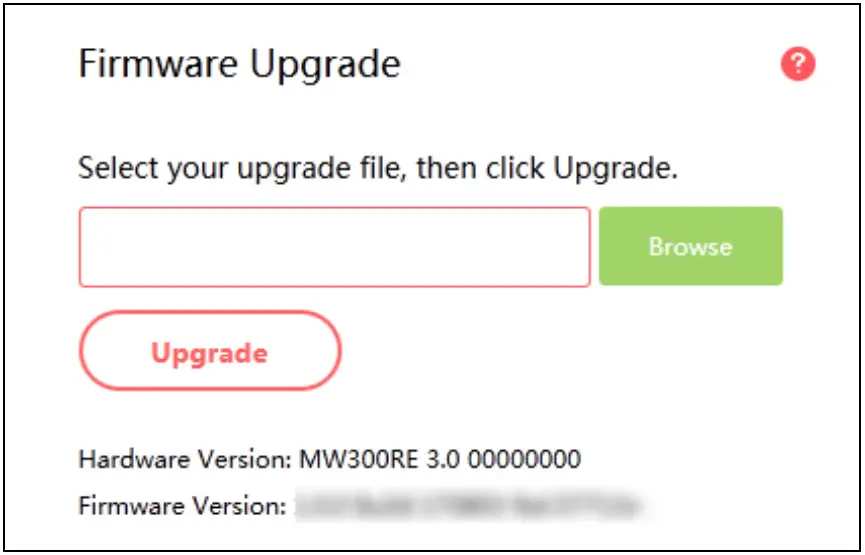Screen dimensions: 865x555
Task: Open help via red question mark icon
Action: [x=798, y=63]
